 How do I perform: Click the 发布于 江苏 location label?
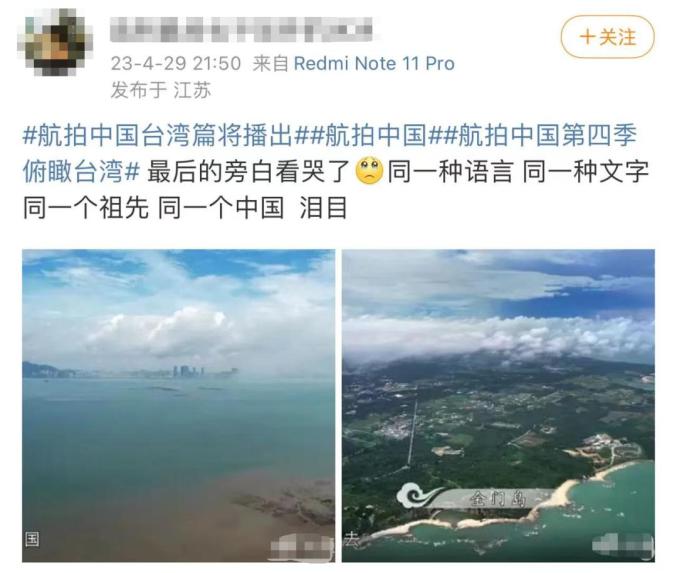[x=160, y=90]
